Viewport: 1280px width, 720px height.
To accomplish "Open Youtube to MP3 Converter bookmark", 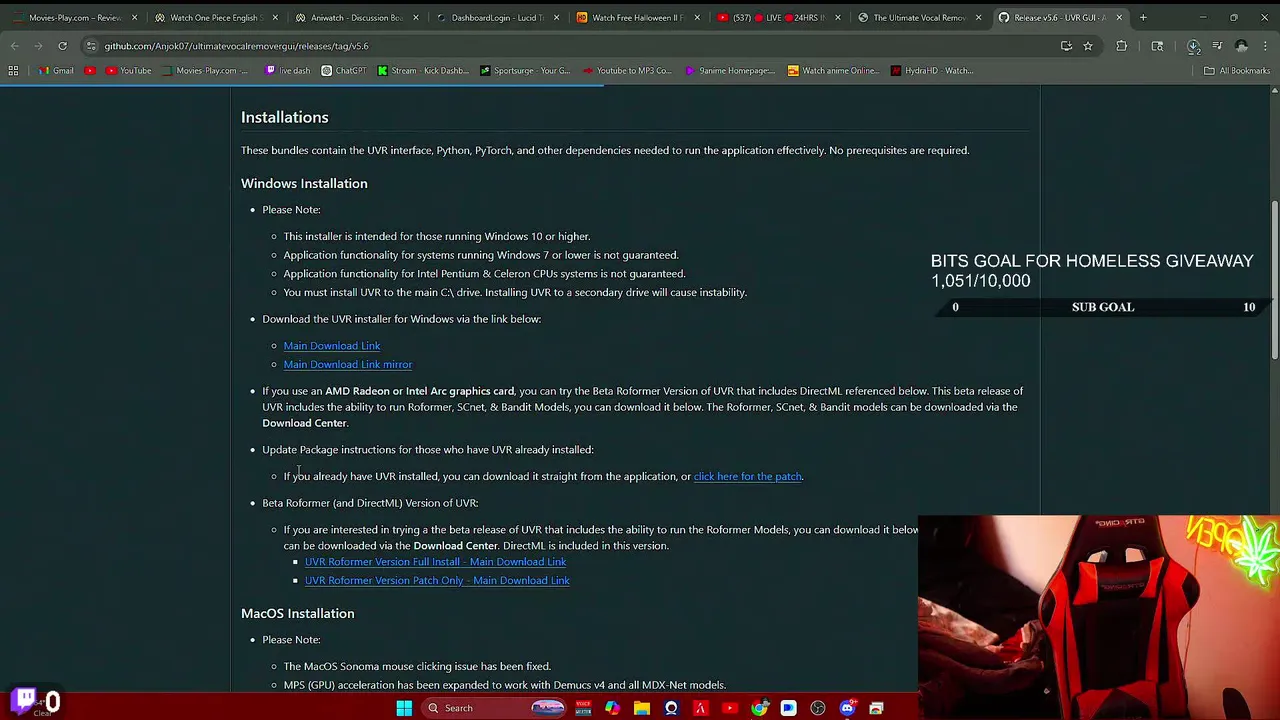I will point(627,71).
